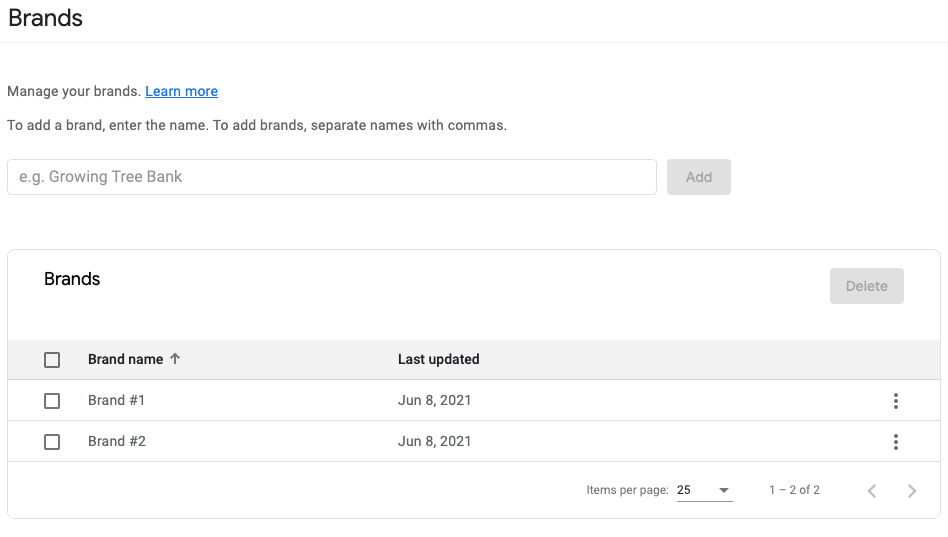Go to the previous page of brands
The height and width of the screenshot is (537, 948).
coord(871,490)
